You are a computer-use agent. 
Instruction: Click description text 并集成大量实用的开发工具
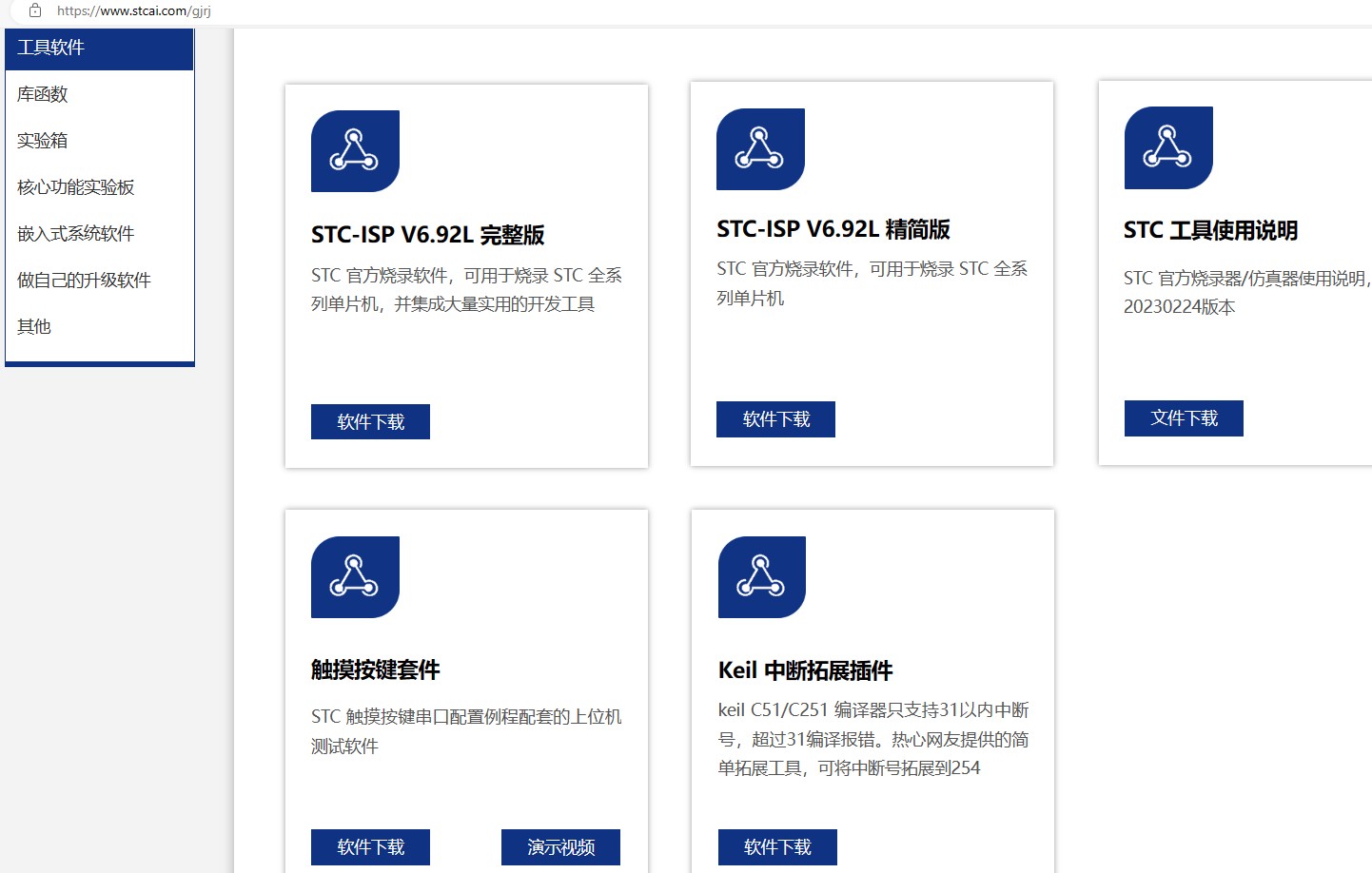[x=495, y=304]
